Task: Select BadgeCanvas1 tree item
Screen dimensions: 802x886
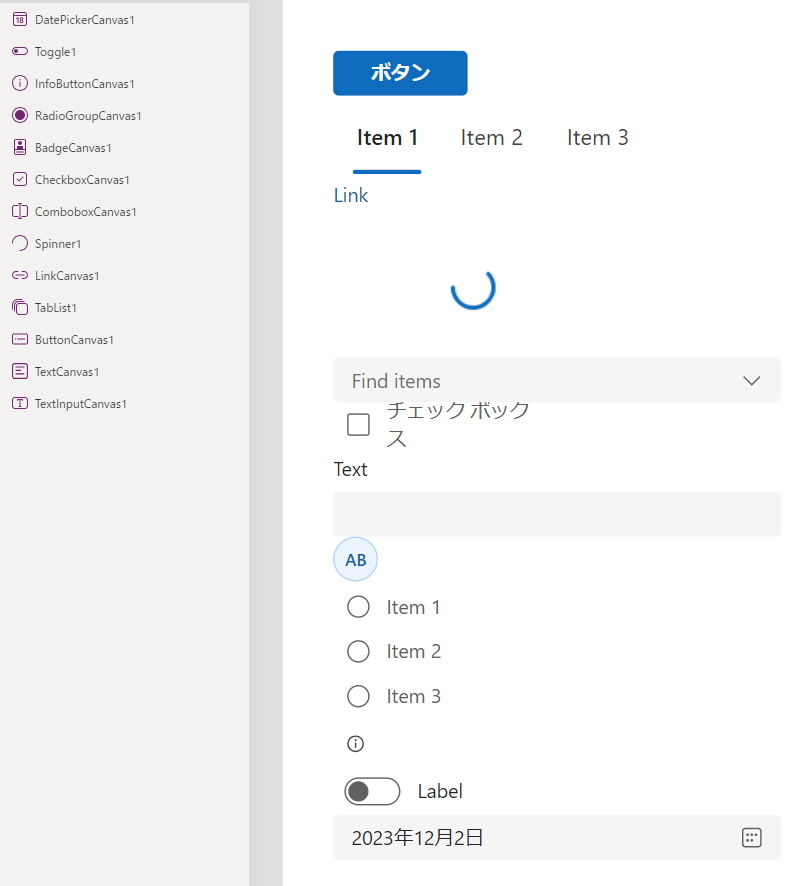Action: [x=73, y=148]
